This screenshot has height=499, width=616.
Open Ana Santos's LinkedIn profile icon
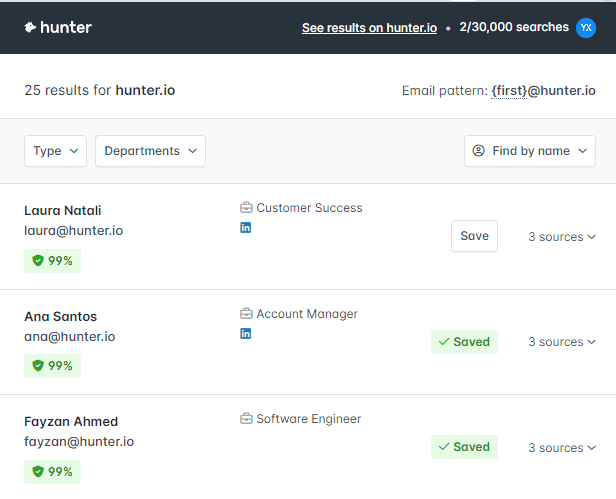tap(246, 334)
